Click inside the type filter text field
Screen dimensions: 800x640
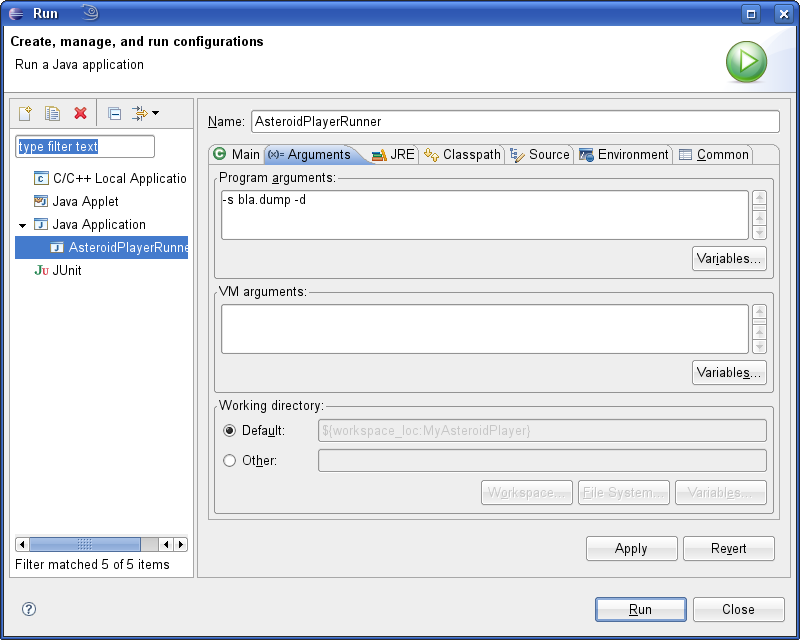(84, 146)
